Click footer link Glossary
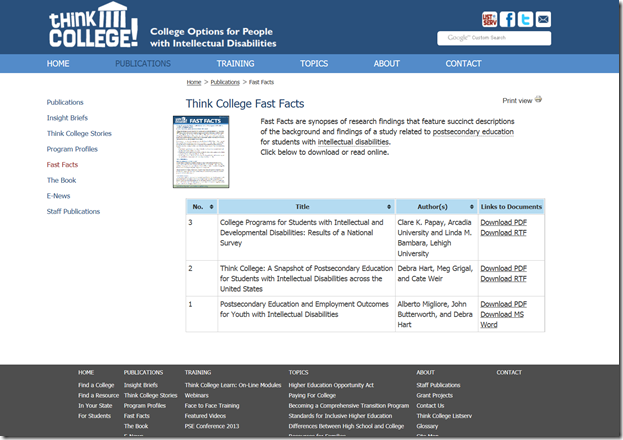This screenshot has width=623, height=440. coord(427,426)
